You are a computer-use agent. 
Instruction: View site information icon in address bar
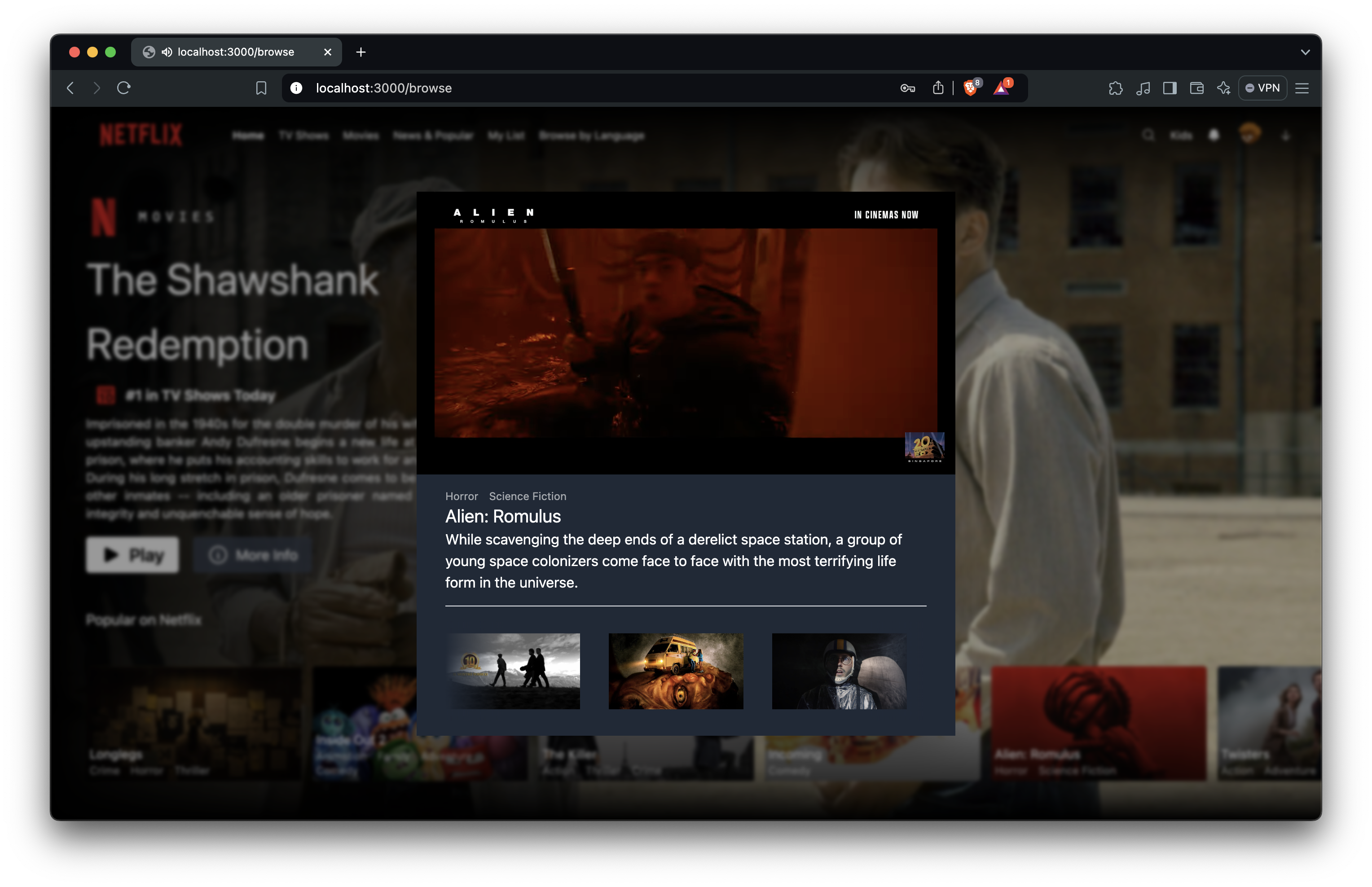coord(296,88)
